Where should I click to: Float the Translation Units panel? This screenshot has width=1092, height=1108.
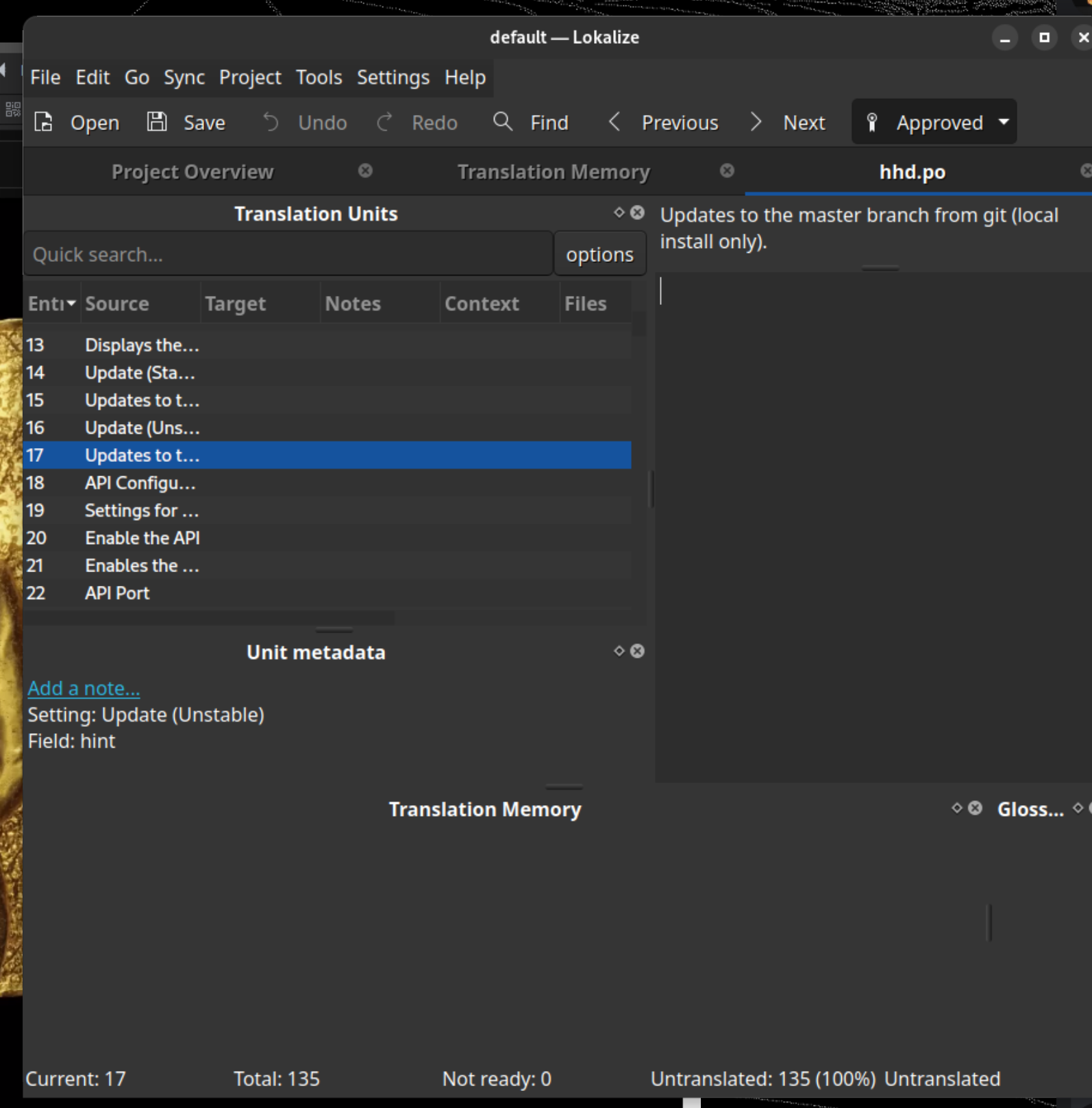point(619,212)
